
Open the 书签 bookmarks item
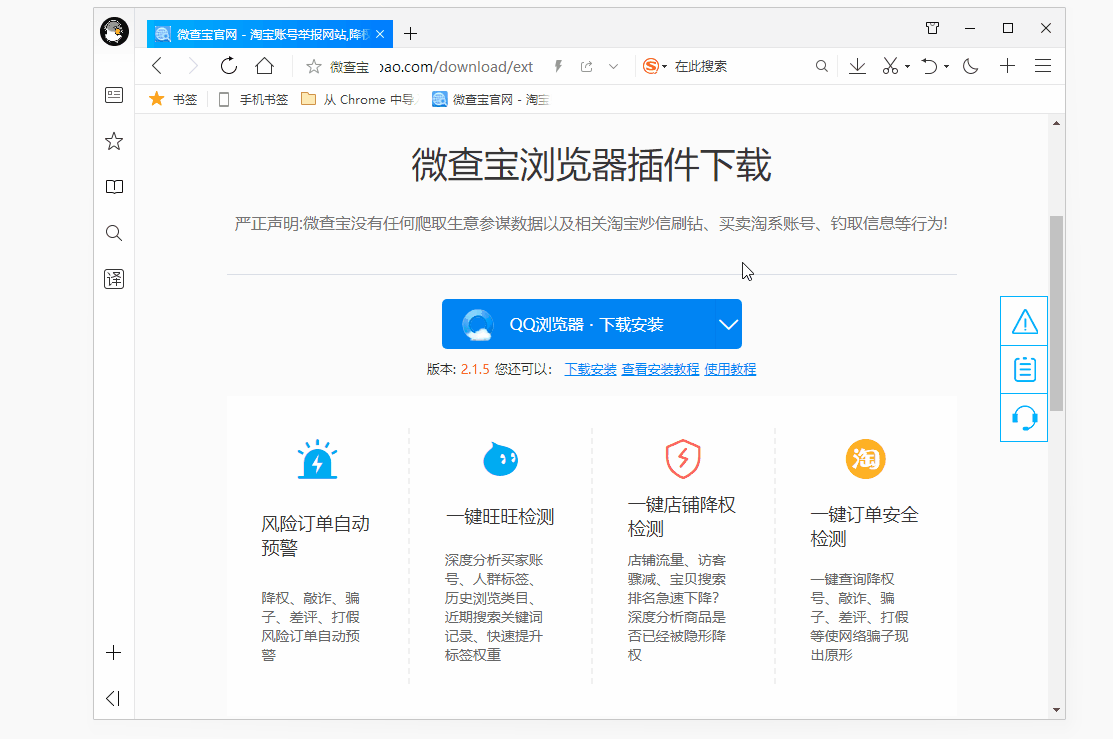(x=173, y=99)
